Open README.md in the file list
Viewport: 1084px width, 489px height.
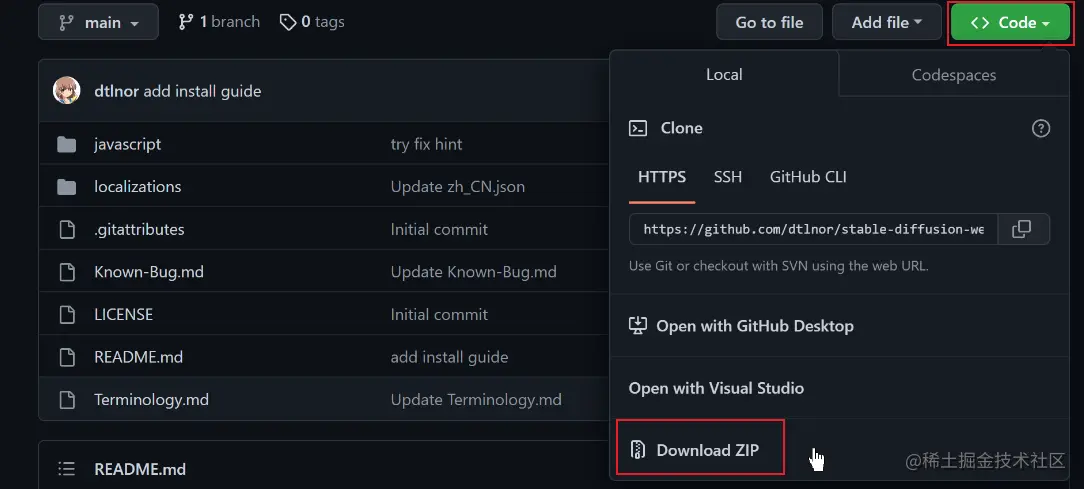(138, 358)
